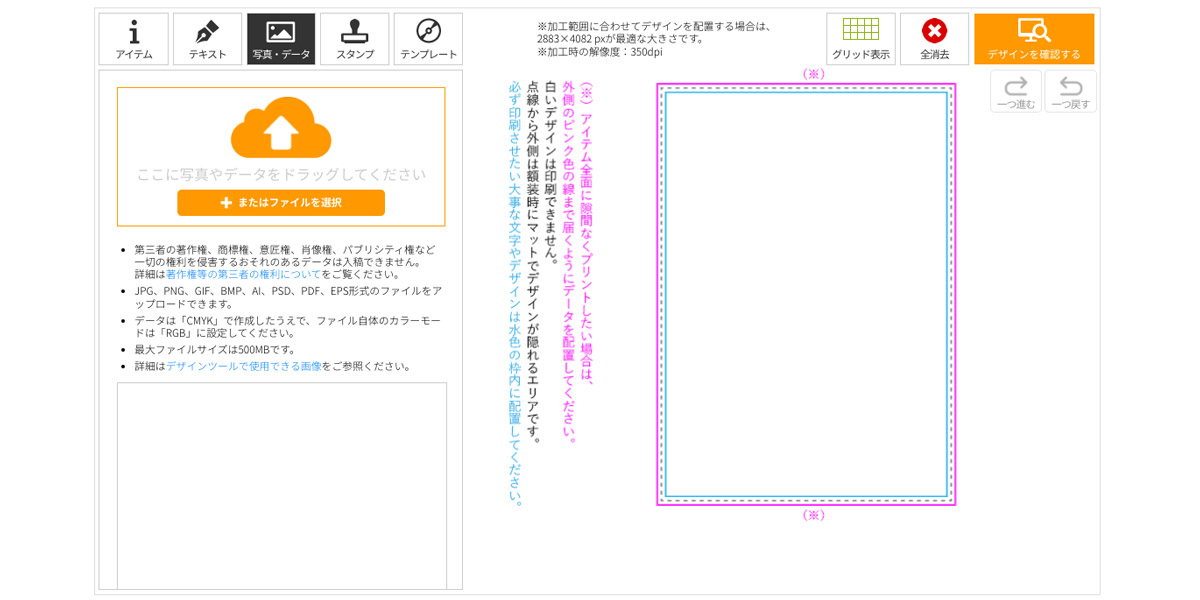Click the orange cloud upload icon
1200x600 pixels.
(x=281, y=127)
